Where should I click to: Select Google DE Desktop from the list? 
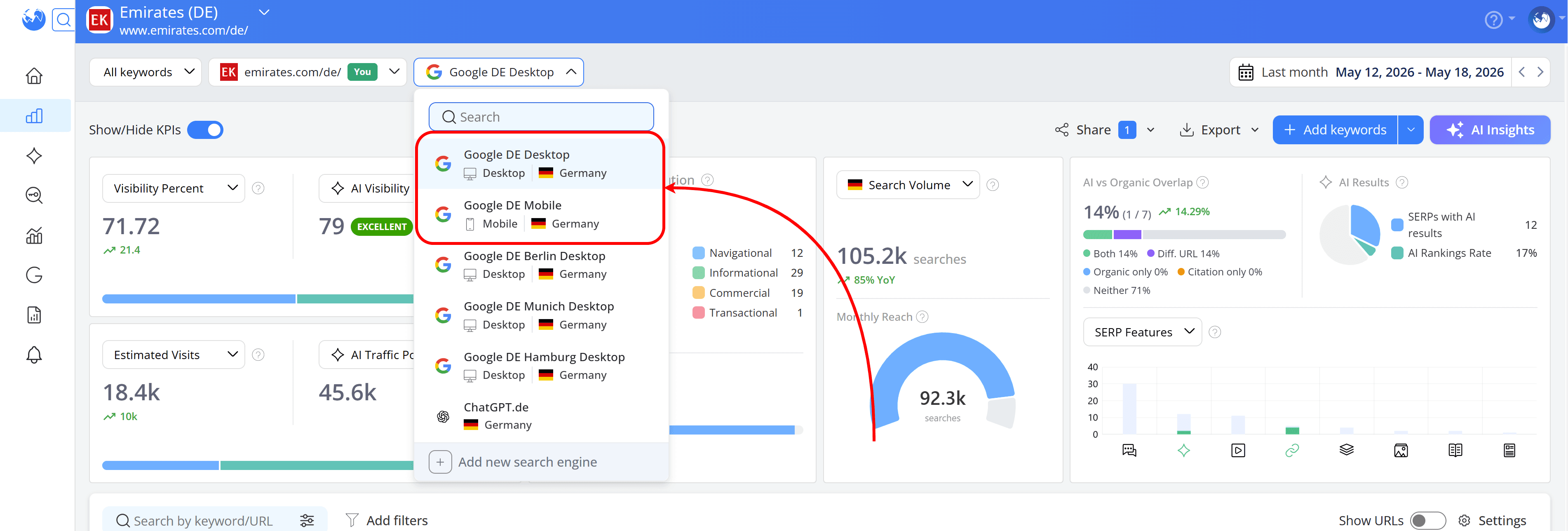pos(540,164)
